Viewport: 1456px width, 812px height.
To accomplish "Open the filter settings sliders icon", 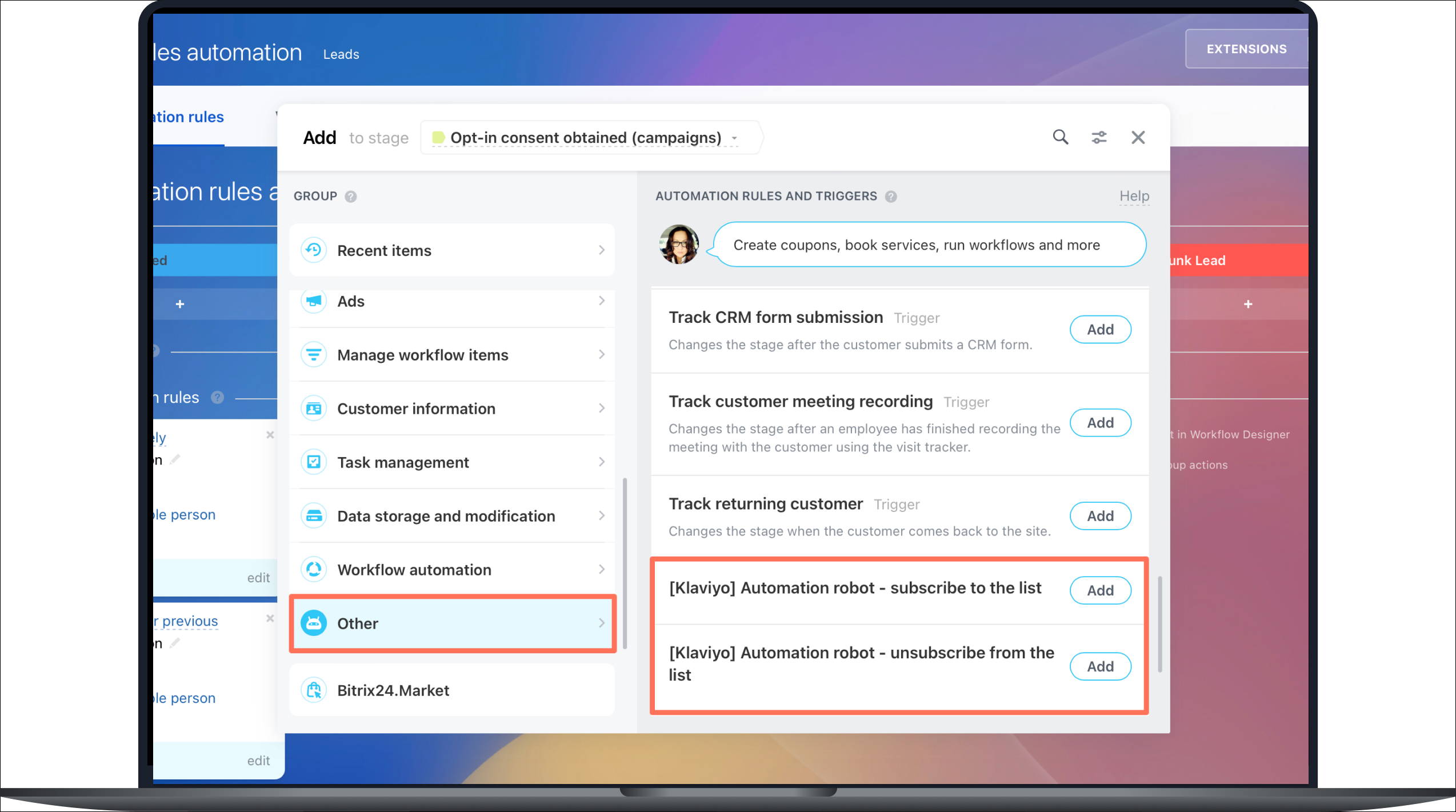I will pos(1099,137).
